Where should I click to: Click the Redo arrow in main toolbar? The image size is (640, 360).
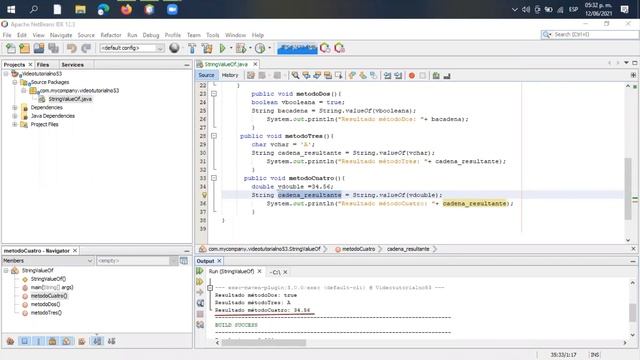[86, 48]
